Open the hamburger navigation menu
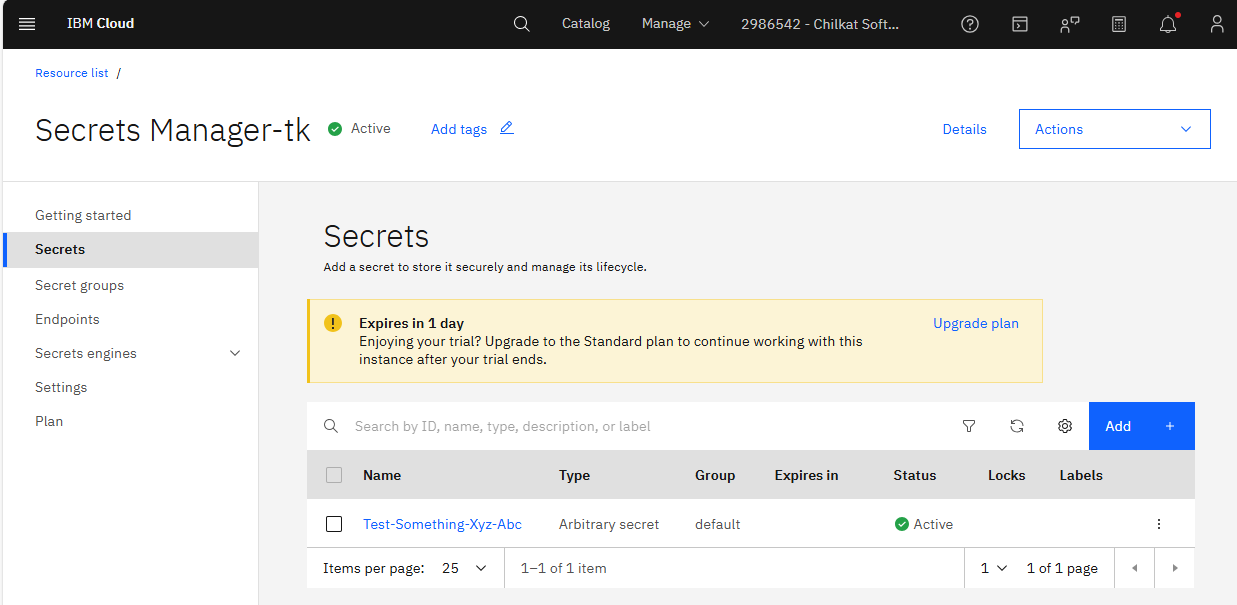Viewport: 1237px width, 605px height. coord(27,24)
